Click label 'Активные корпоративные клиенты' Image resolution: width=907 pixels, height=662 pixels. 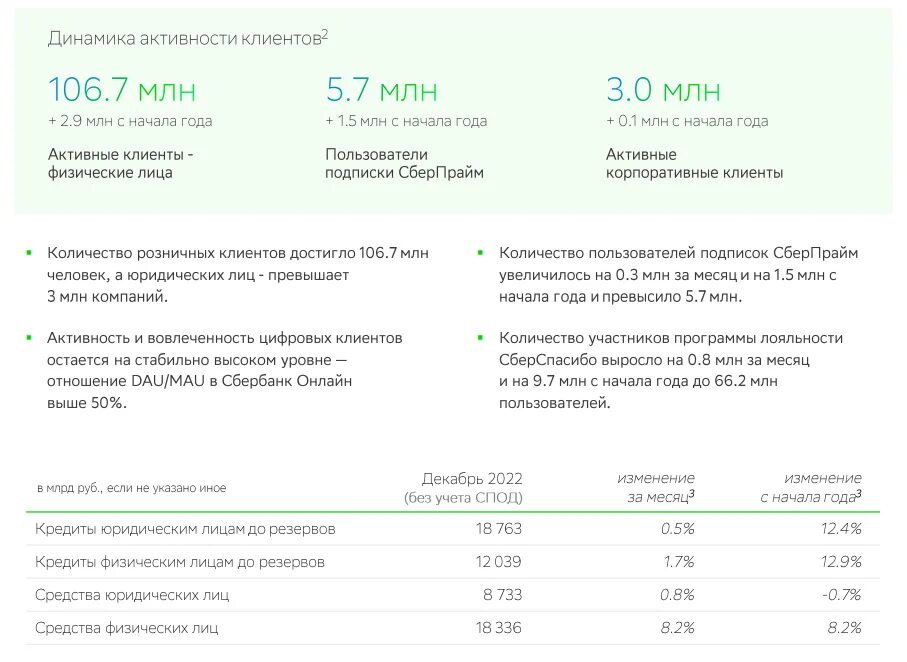coord(694,163)
